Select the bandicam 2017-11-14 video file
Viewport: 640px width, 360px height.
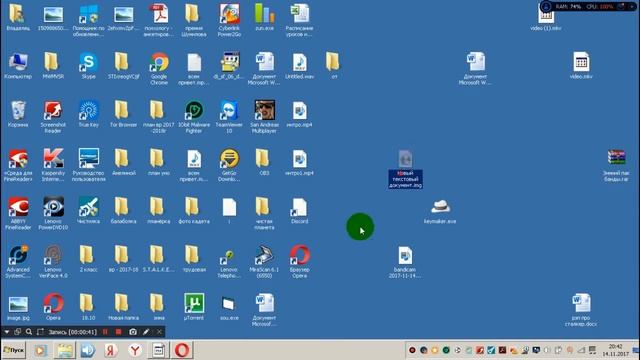(404, 262)
